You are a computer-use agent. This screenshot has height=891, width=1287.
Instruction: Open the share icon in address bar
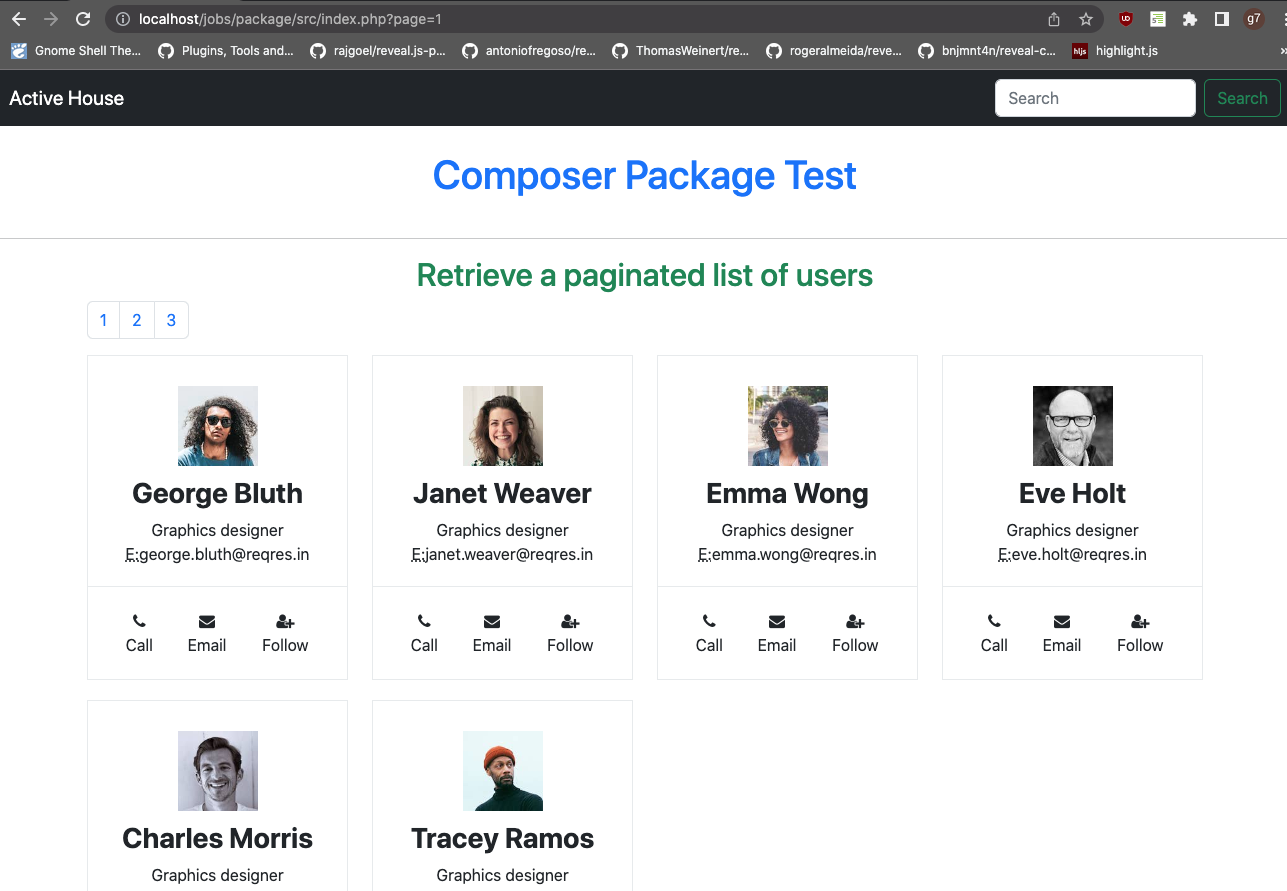pos(1054,19)
